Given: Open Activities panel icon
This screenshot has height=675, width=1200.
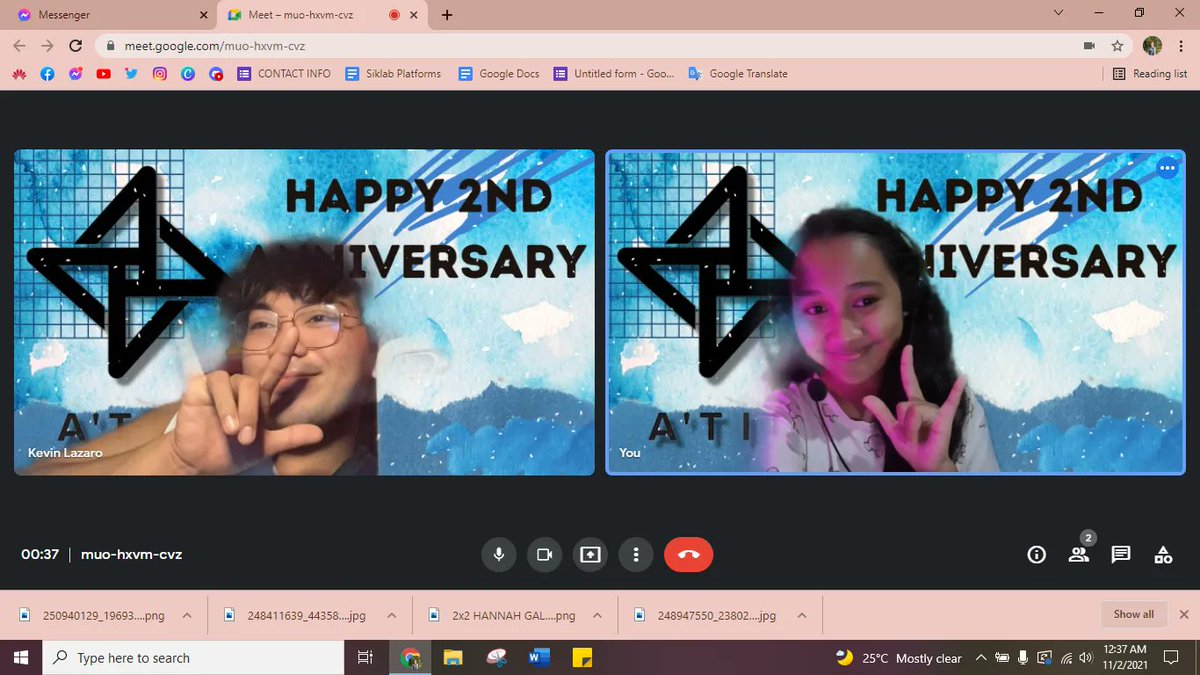Looking at the screenshot, I should [1163, 555].
